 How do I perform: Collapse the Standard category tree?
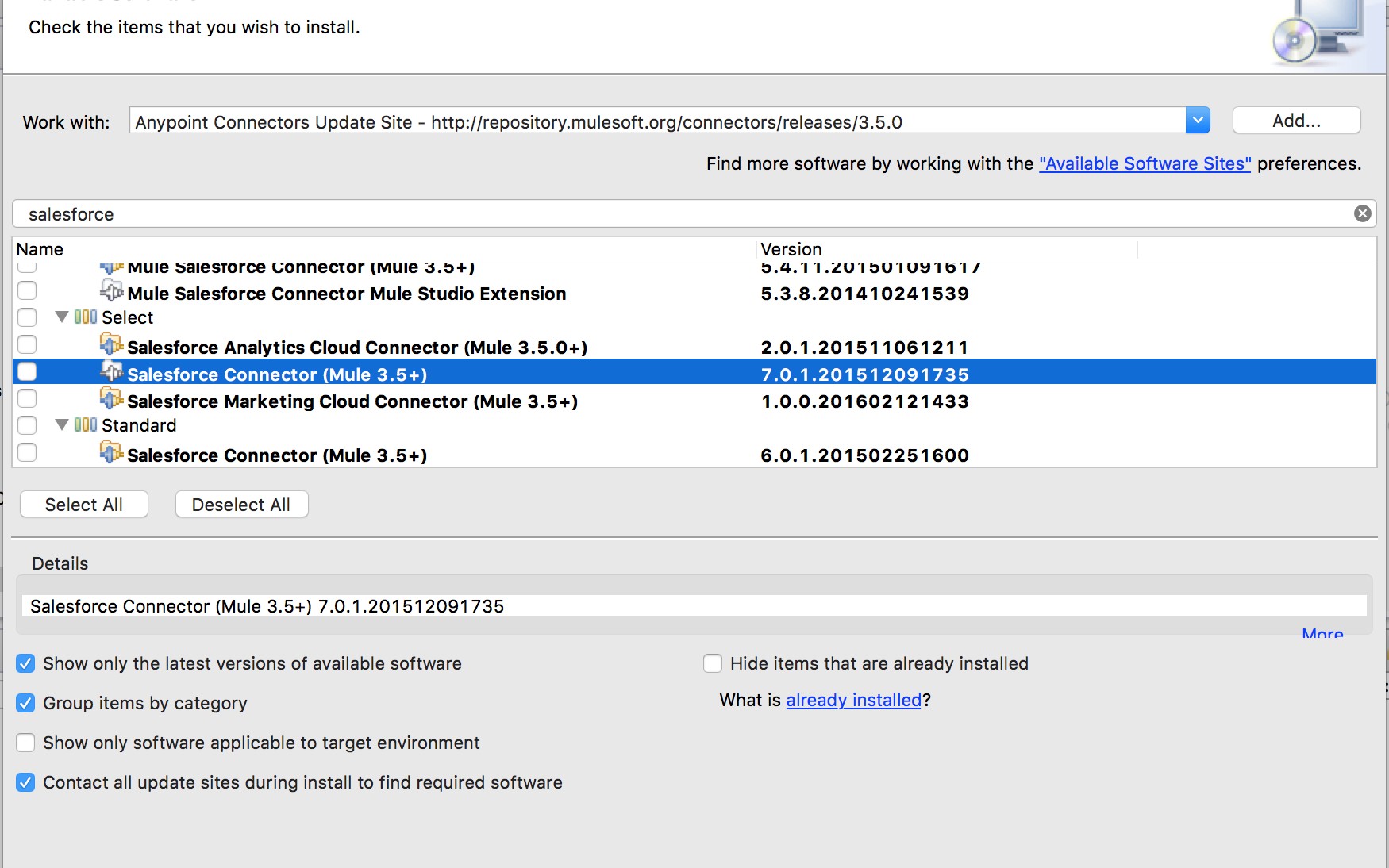tap(62, 425)
